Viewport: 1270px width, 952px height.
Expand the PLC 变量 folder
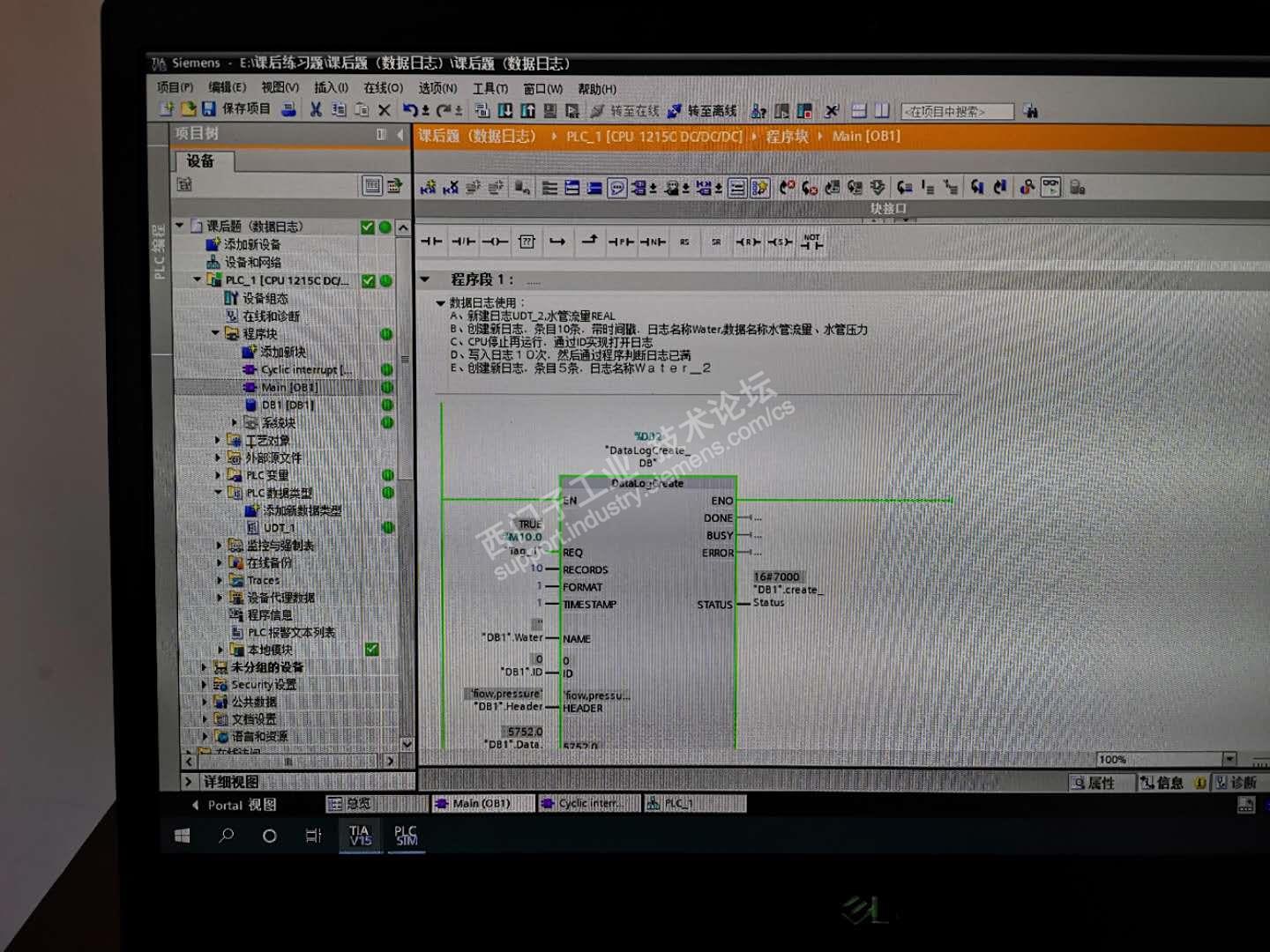218,475
